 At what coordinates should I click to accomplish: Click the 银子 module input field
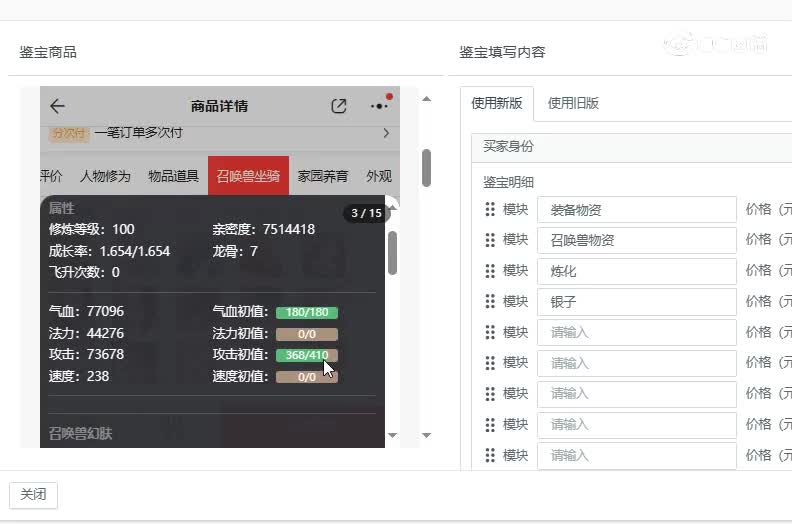click(x=636, y=302)
